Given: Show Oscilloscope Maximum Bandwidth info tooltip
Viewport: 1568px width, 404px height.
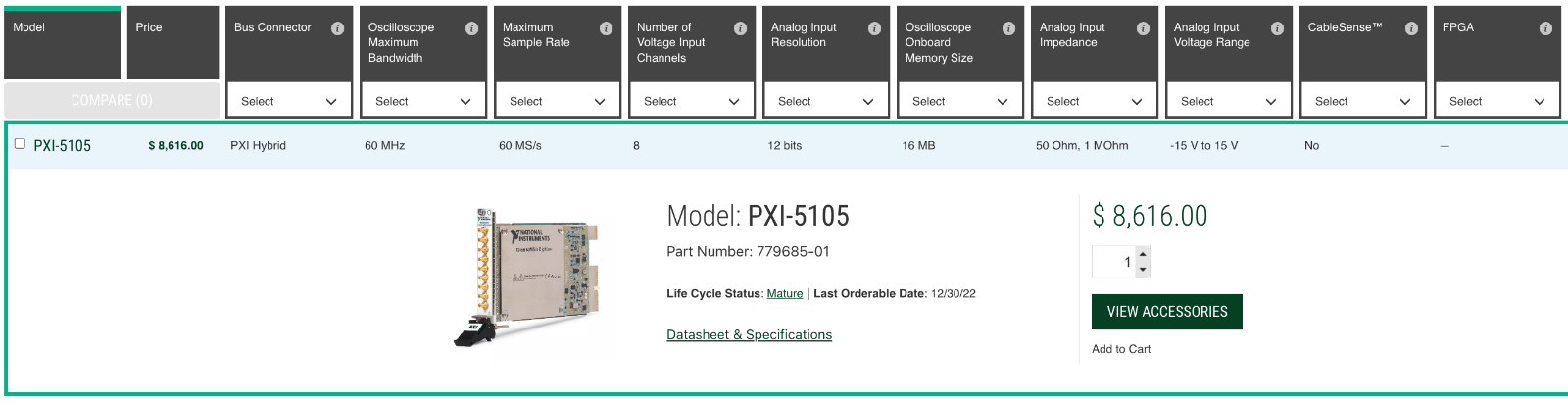Looking at the screenshot, I should 471,28.
